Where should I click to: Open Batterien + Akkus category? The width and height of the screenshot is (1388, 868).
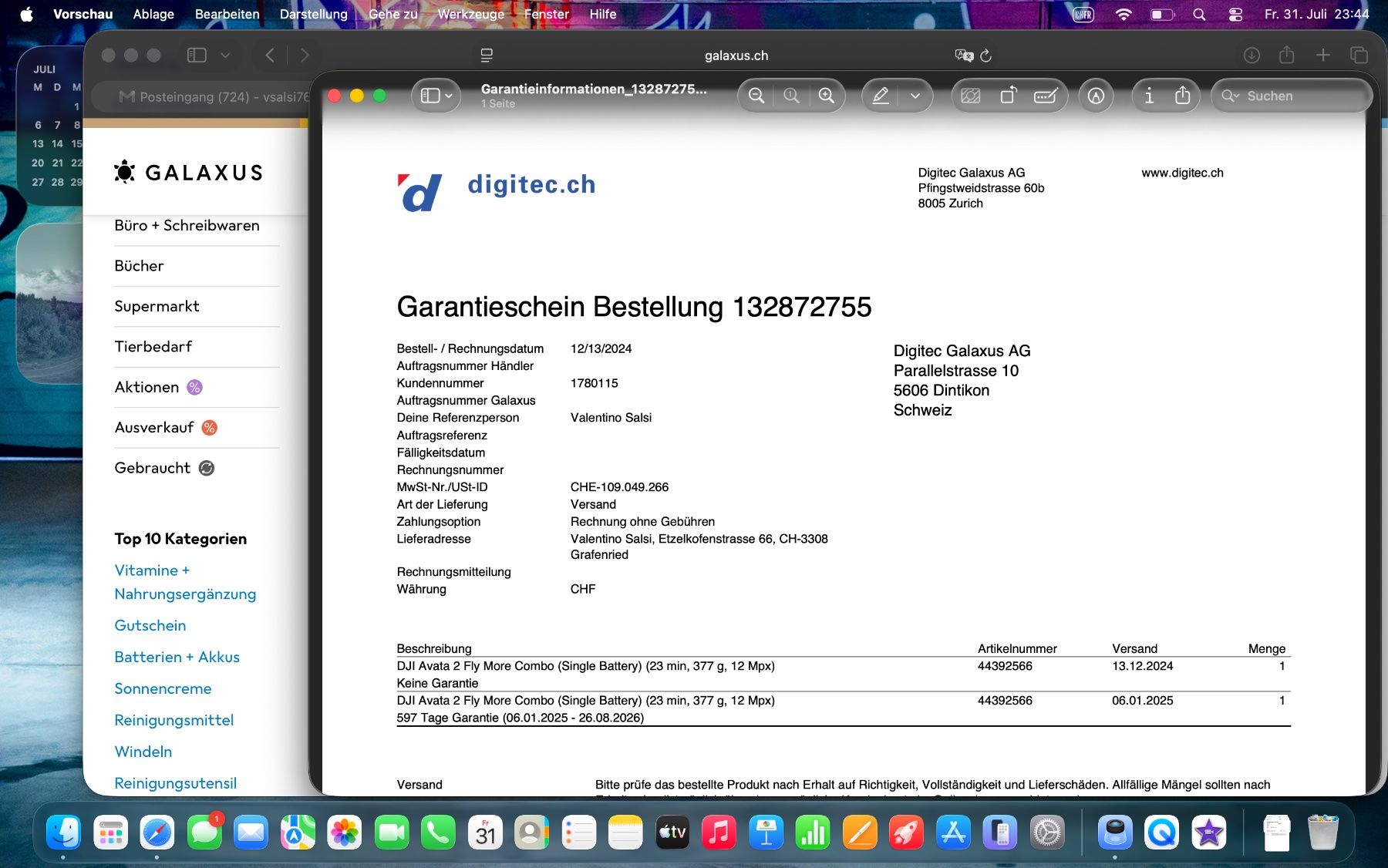pos(177,657)
